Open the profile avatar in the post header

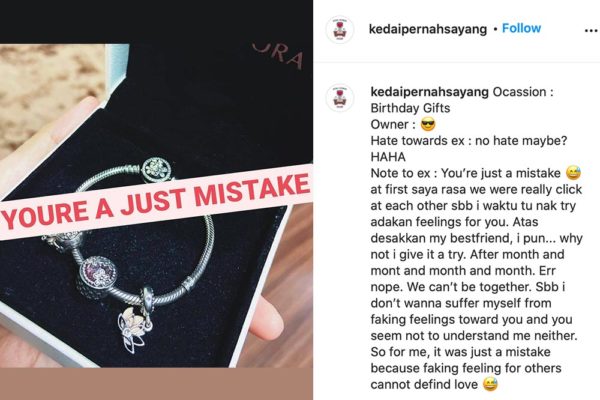point(339,30)
